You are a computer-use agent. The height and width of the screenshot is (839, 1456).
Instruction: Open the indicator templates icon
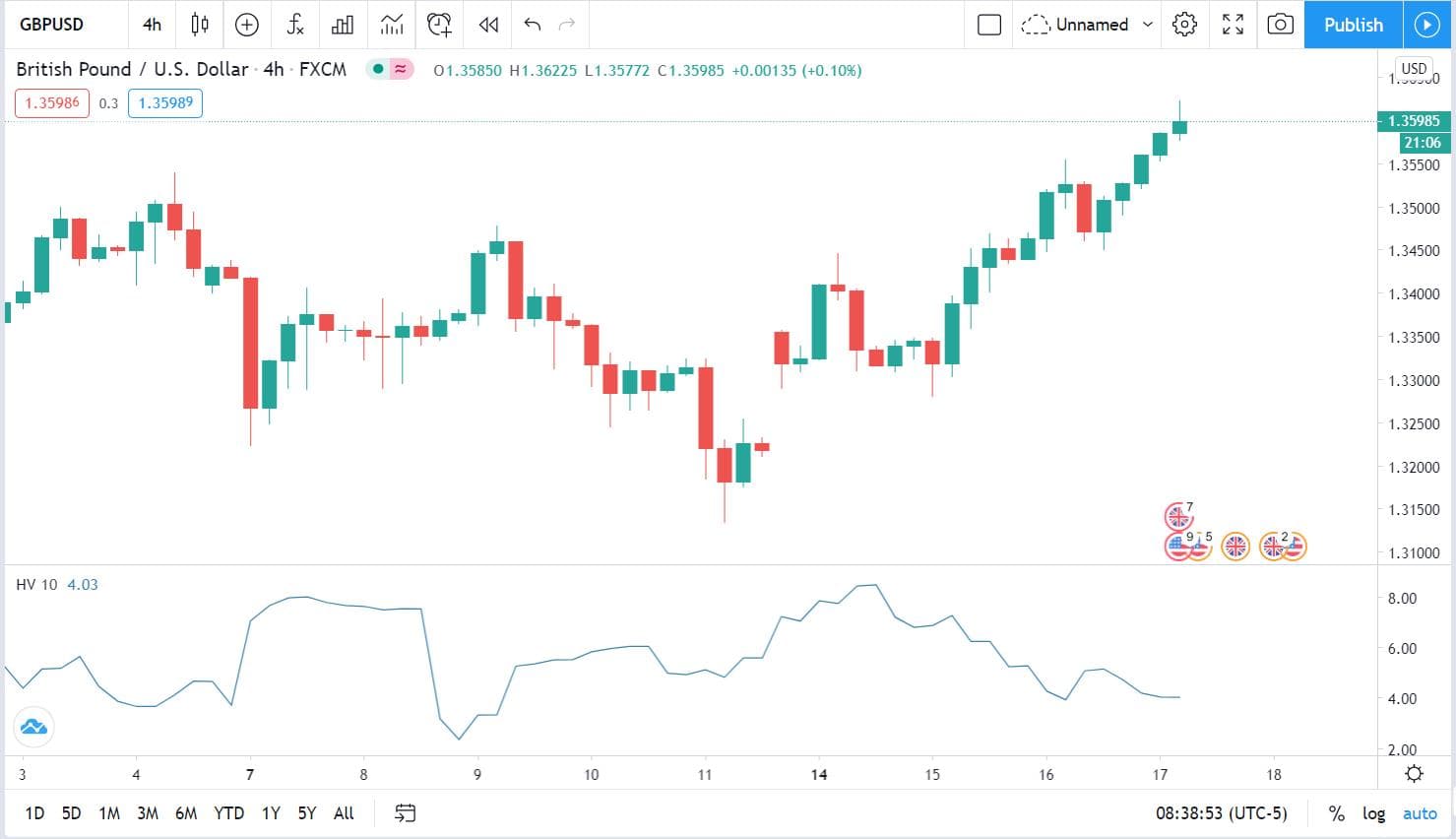coord(392,25)
